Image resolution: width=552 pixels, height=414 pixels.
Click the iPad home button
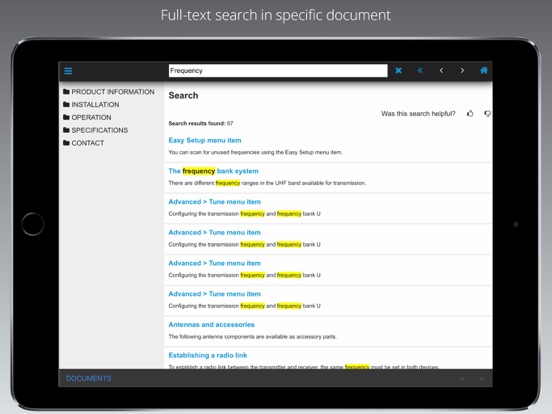coord(33,224)
